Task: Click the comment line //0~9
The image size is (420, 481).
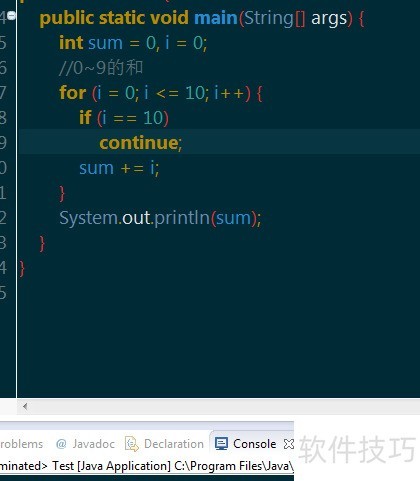Action: tap(101, 68)
